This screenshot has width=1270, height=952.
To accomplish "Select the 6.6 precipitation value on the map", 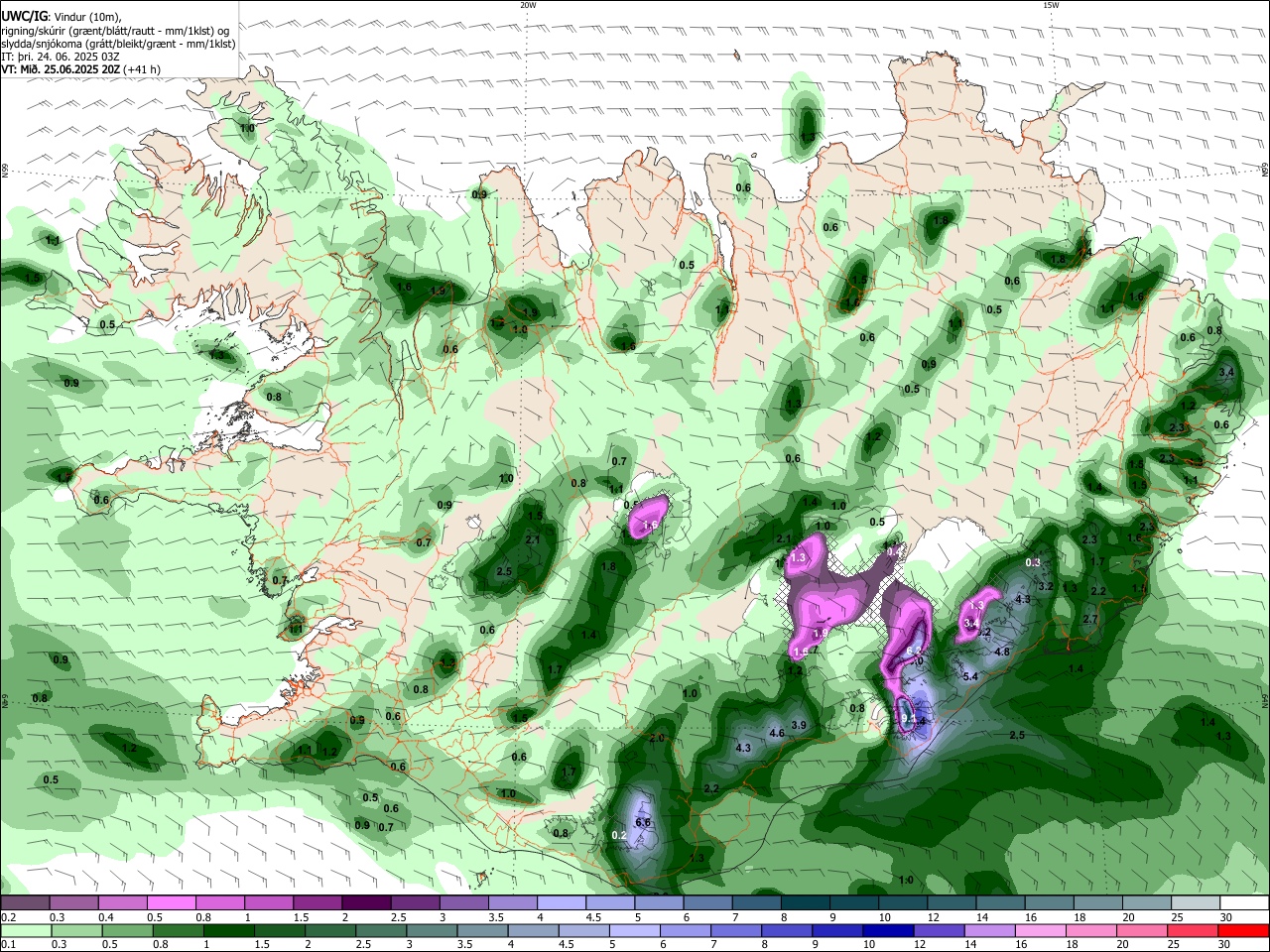I will tap(642, 822).
